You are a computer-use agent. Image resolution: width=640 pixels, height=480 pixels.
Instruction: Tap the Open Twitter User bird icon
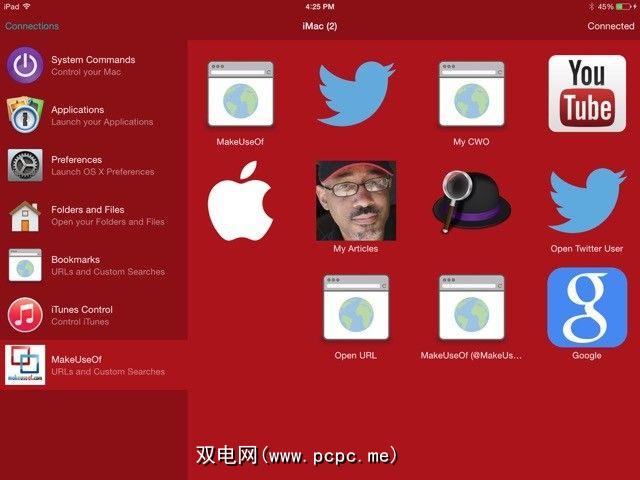587,201
